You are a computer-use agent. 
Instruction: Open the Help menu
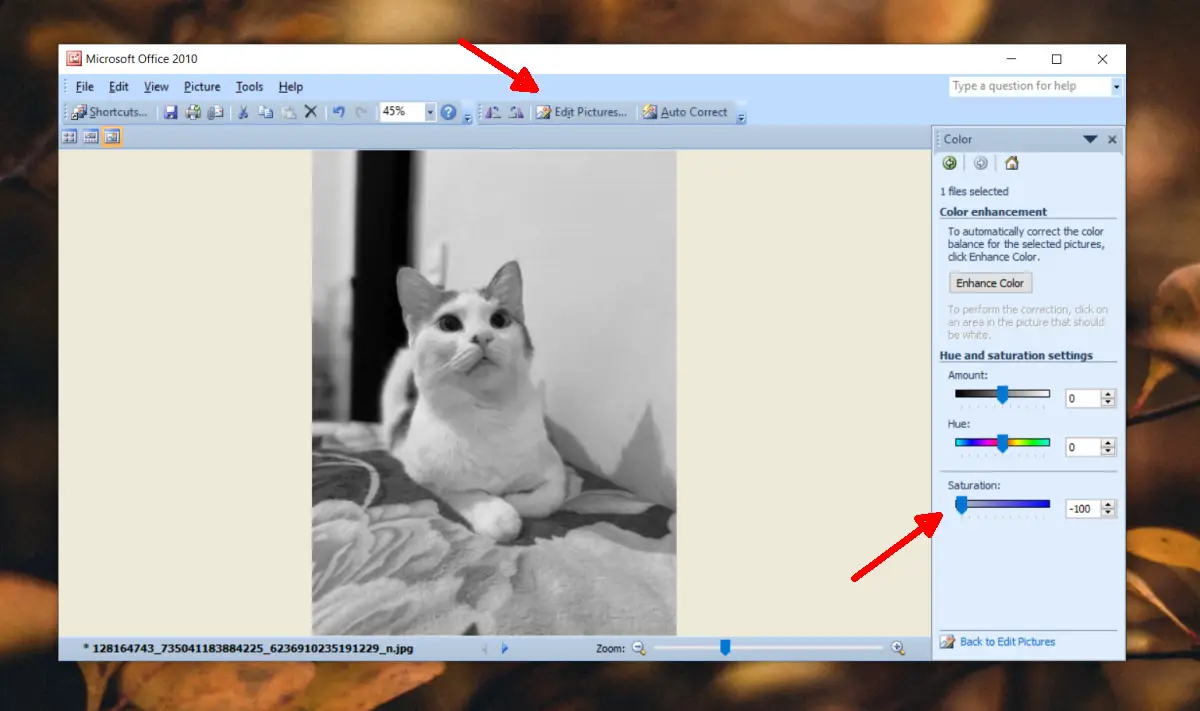coord(291,87)
